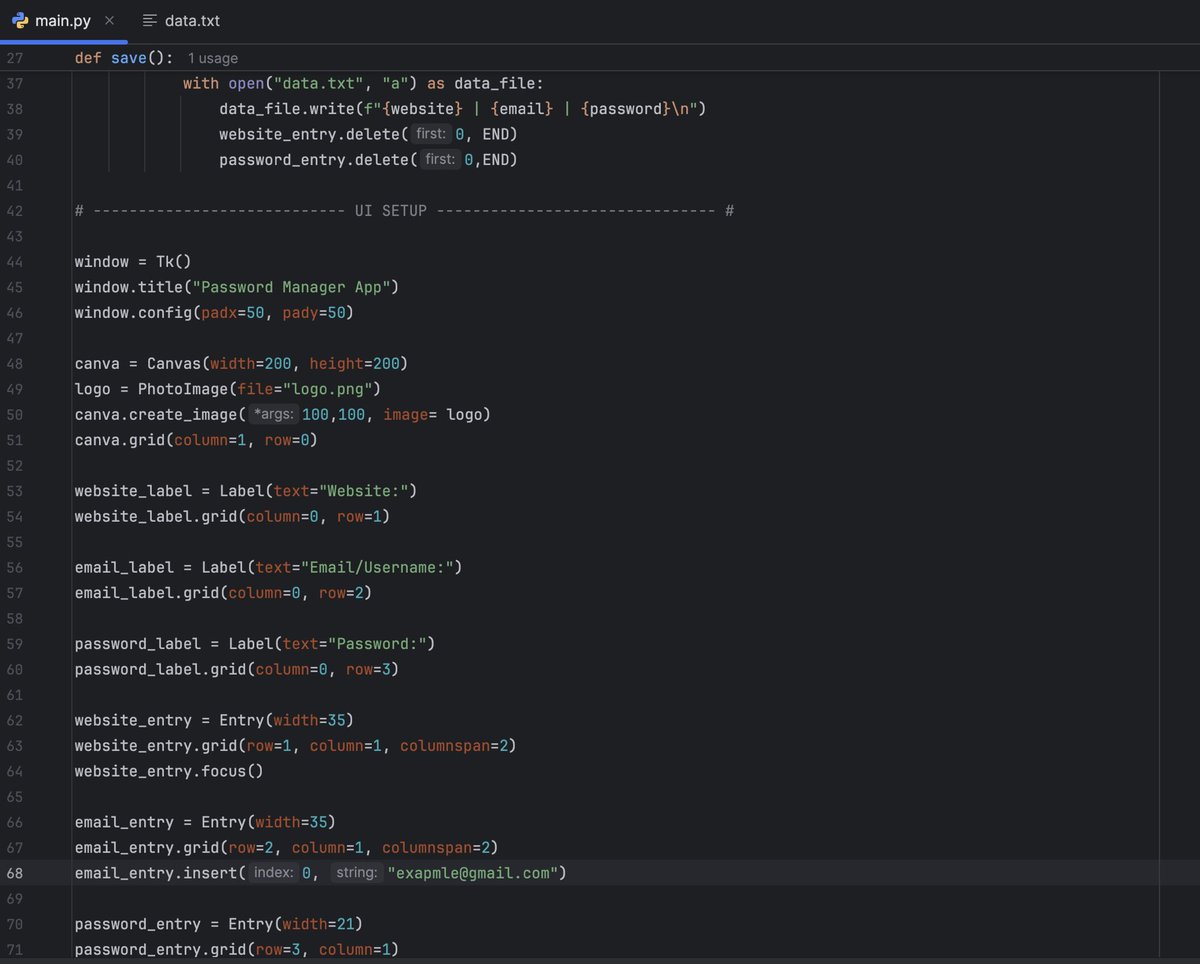Viewport: 1200px width, 964px height.
Task: Click 'with open("data.txt", "a")' statement
Action: click(x=301, y=84)
